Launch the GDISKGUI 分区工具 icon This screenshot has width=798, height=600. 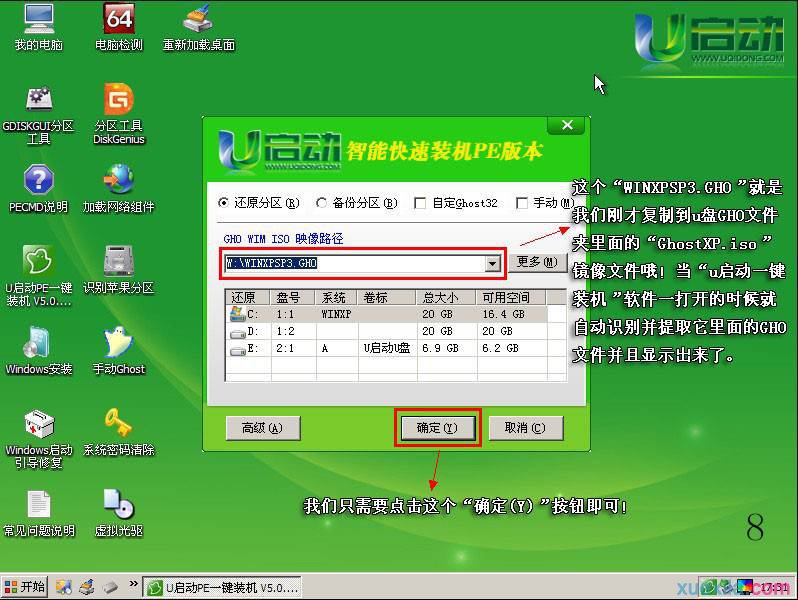[38, 102]
